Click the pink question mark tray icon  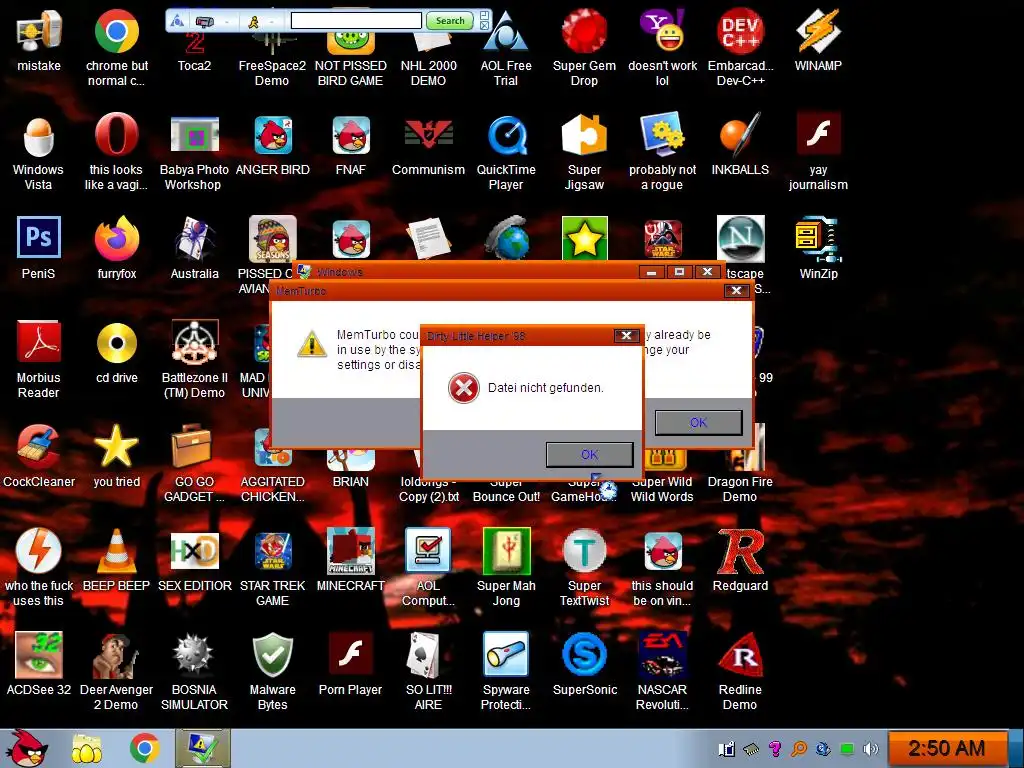(775, 748)
